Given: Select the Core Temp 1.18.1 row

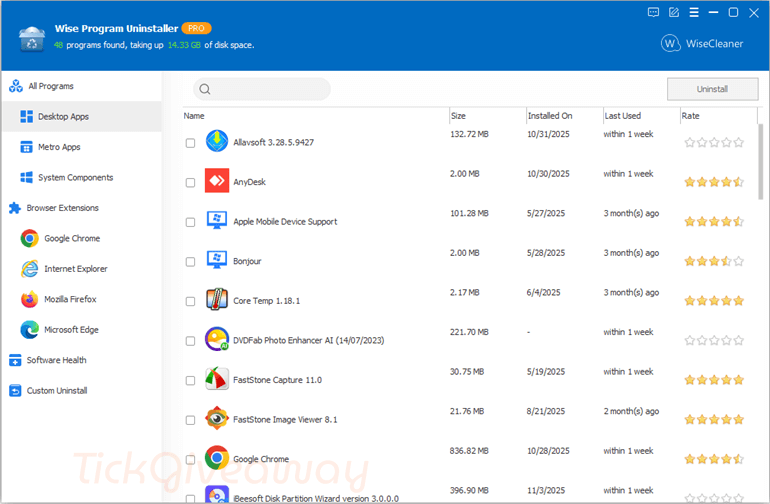Looking at the screenshot, I should pyautogui.click(x=470, y=301).
